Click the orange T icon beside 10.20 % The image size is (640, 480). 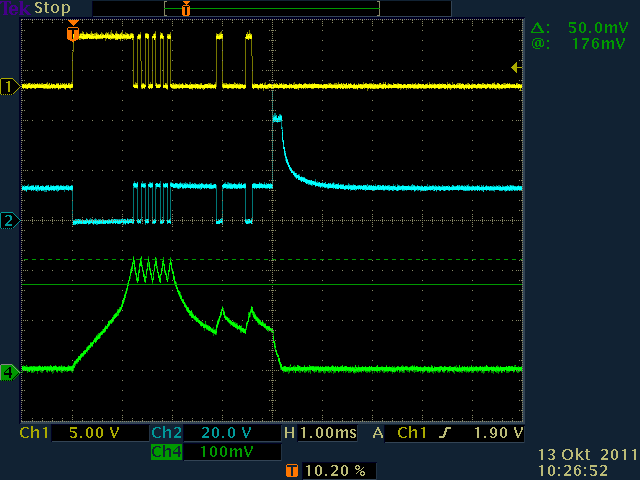click(x=291, y=470)
